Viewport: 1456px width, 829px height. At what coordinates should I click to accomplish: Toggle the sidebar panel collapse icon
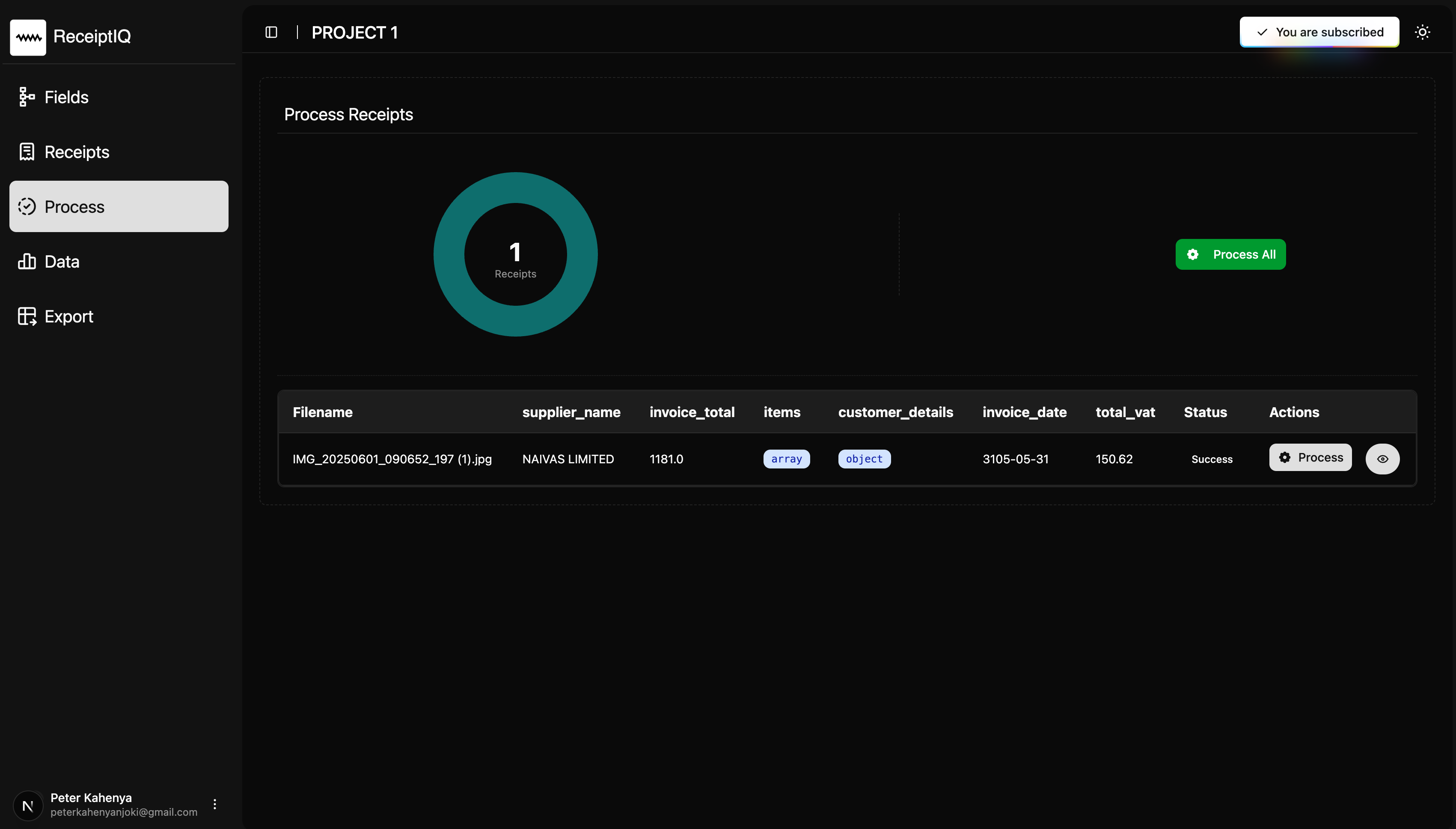tap(271, 33)
